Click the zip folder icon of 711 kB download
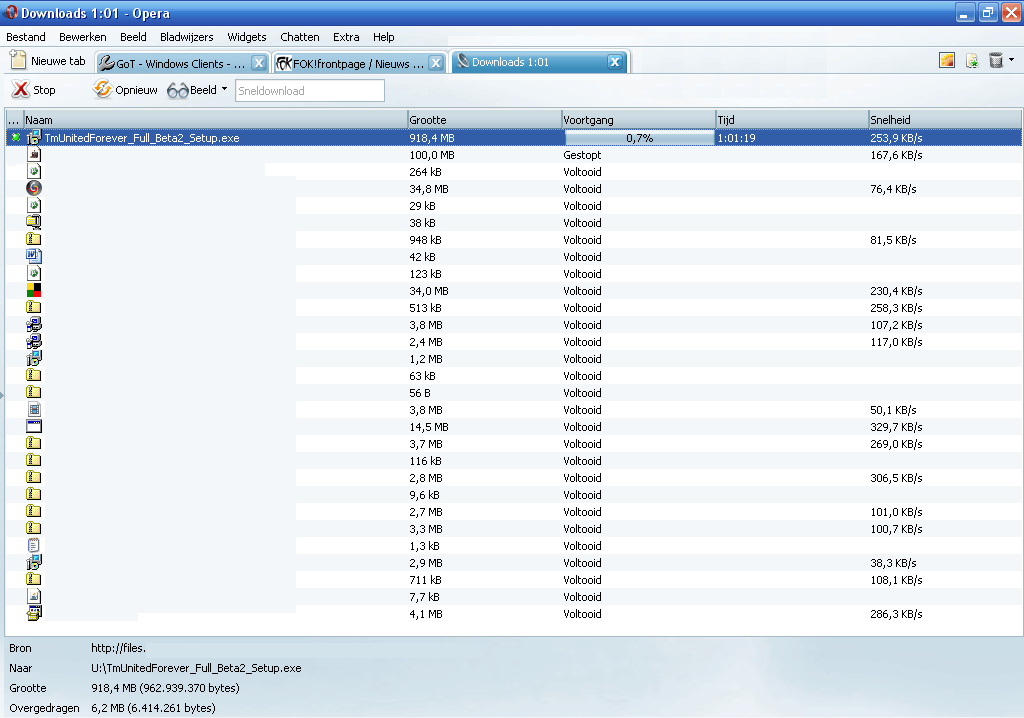The image size is (1024, 718). (x=34, y=579)
